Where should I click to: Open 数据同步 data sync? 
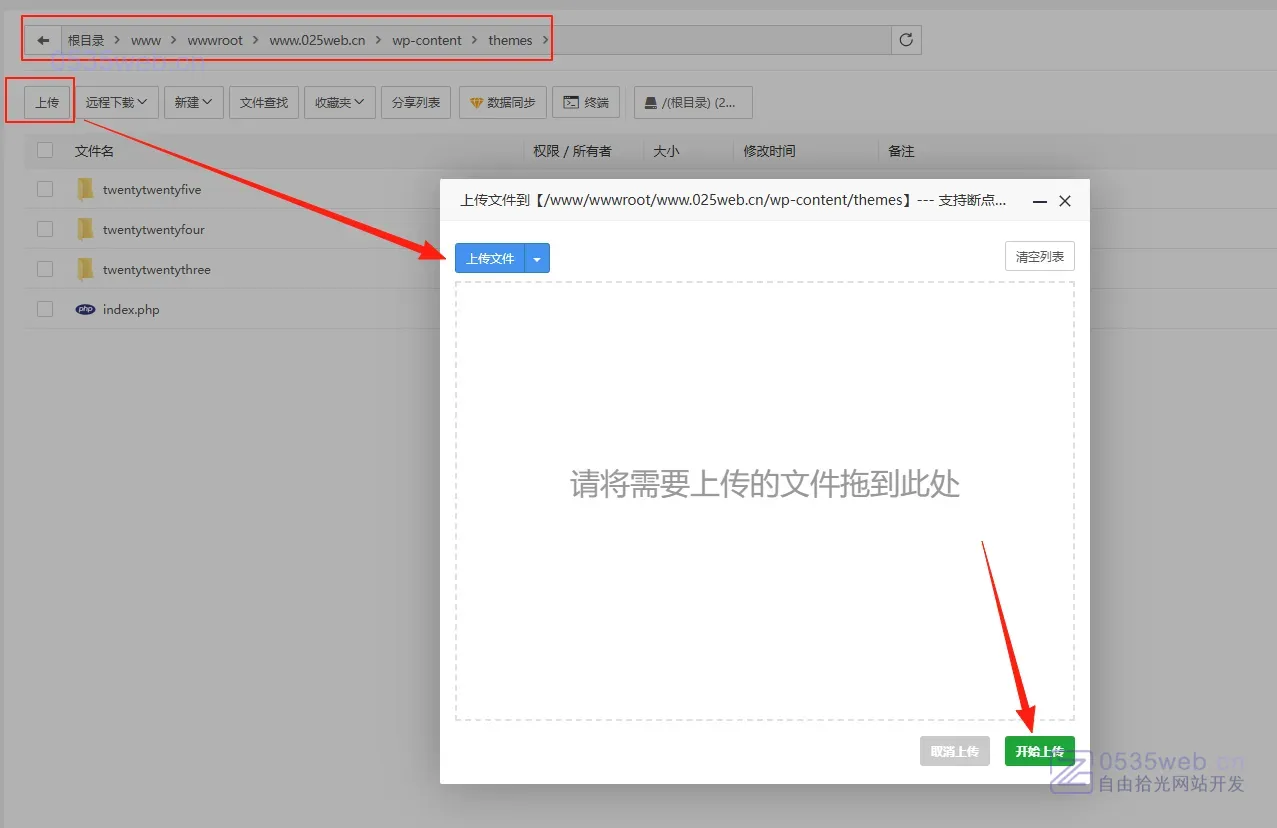503,102
